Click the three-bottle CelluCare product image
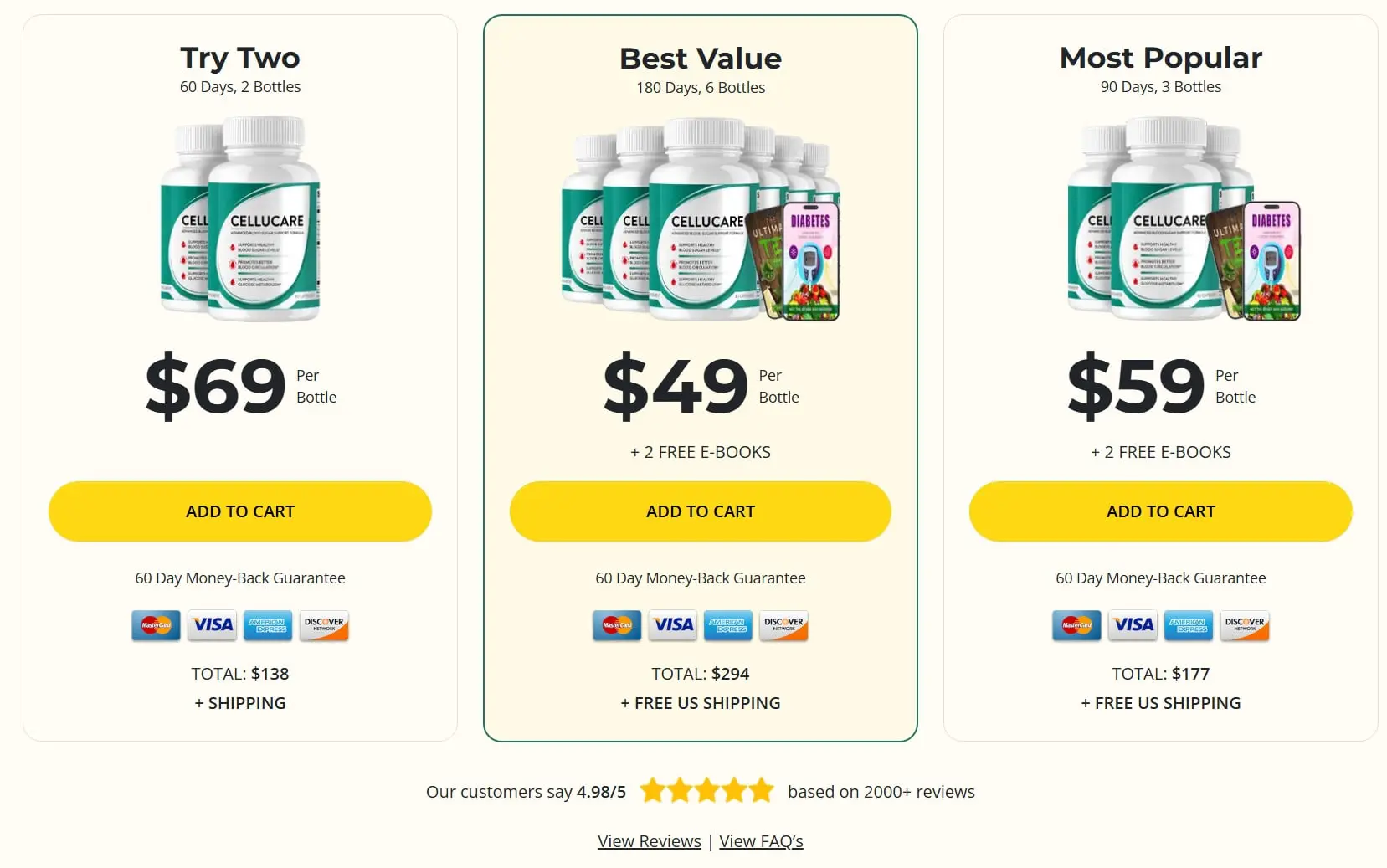The image size is (1387, 868). pos(1184,219)
